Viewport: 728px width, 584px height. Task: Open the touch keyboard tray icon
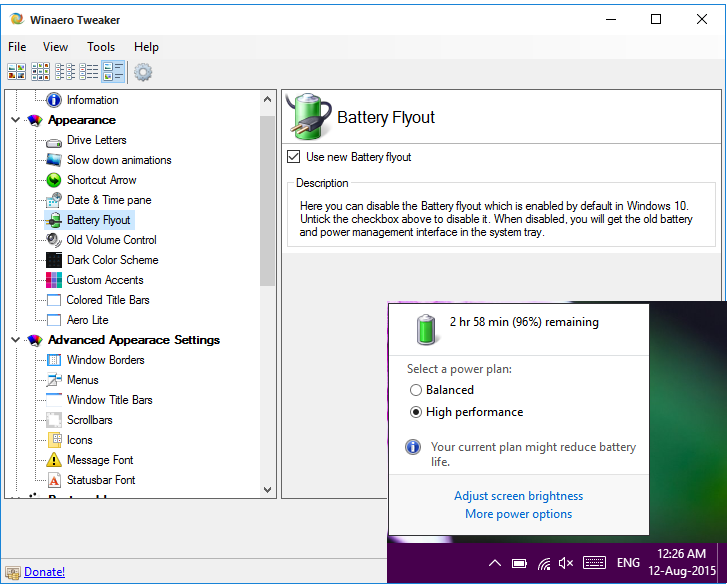pos(594,563)
